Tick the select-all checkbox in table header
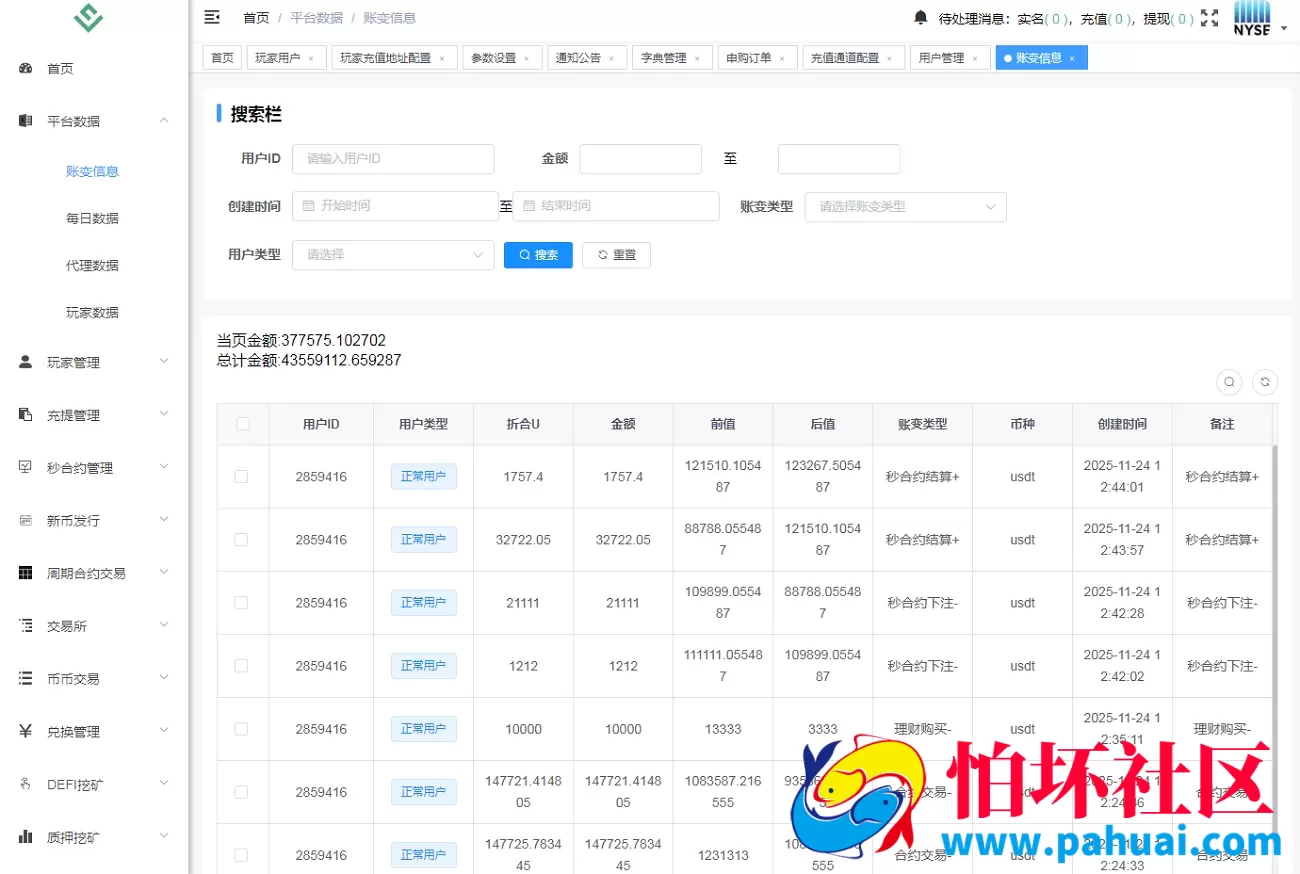The height and width of the screenshot is (874, 1300). pyautogui.click(x=243, y=424)
